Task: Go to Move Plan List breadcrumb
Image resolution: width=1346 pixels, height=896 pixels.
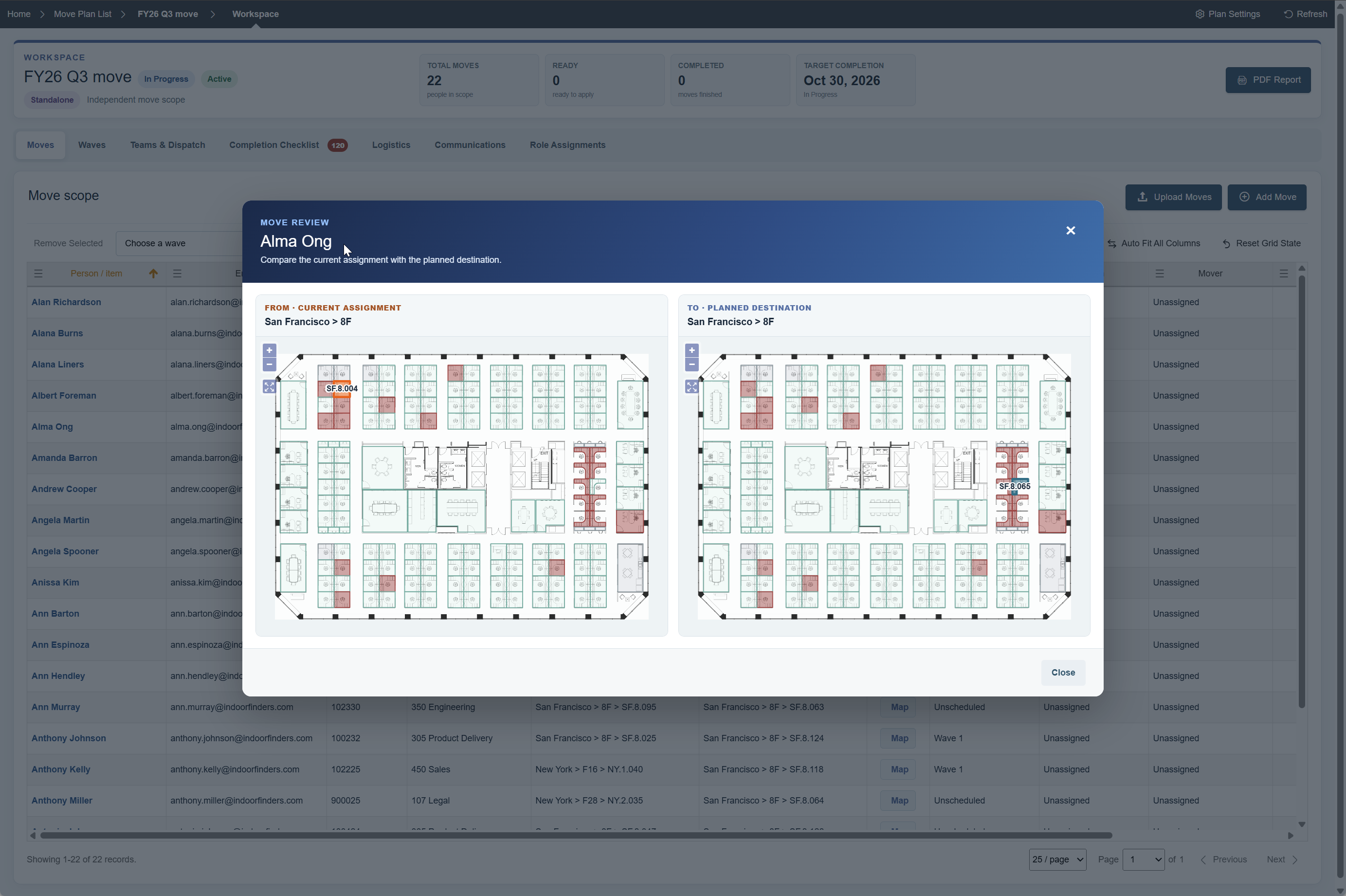Action: coord(82,14)
